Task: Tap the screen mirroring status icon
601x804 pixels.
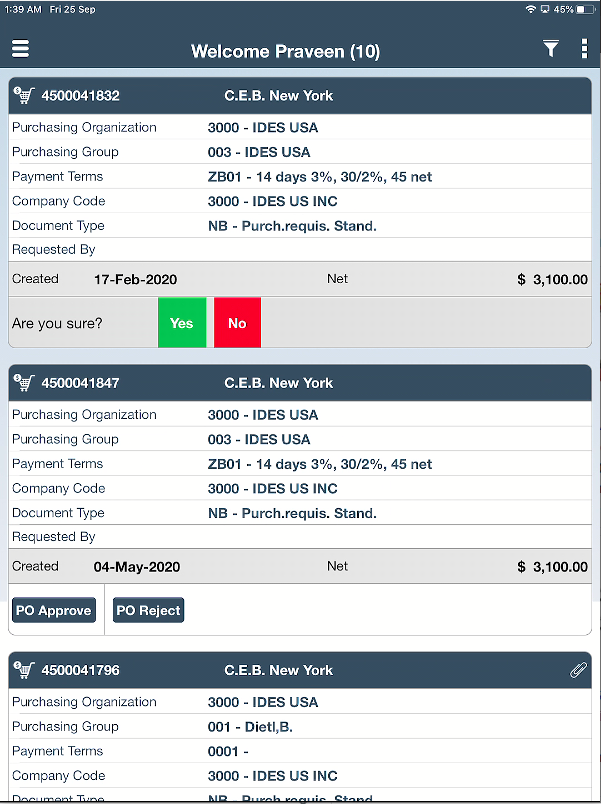Action: point(545,9)
